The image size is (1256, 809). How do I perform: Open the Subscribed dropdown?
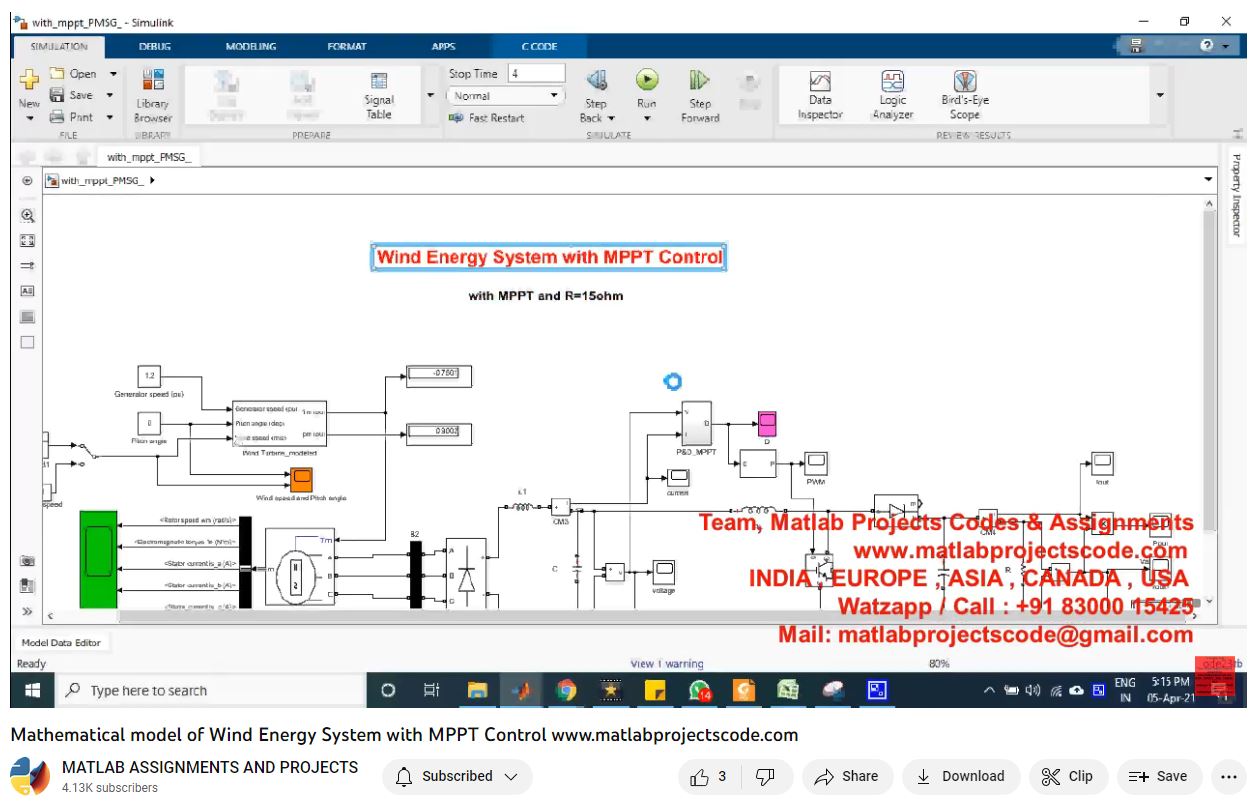[457, 776]
